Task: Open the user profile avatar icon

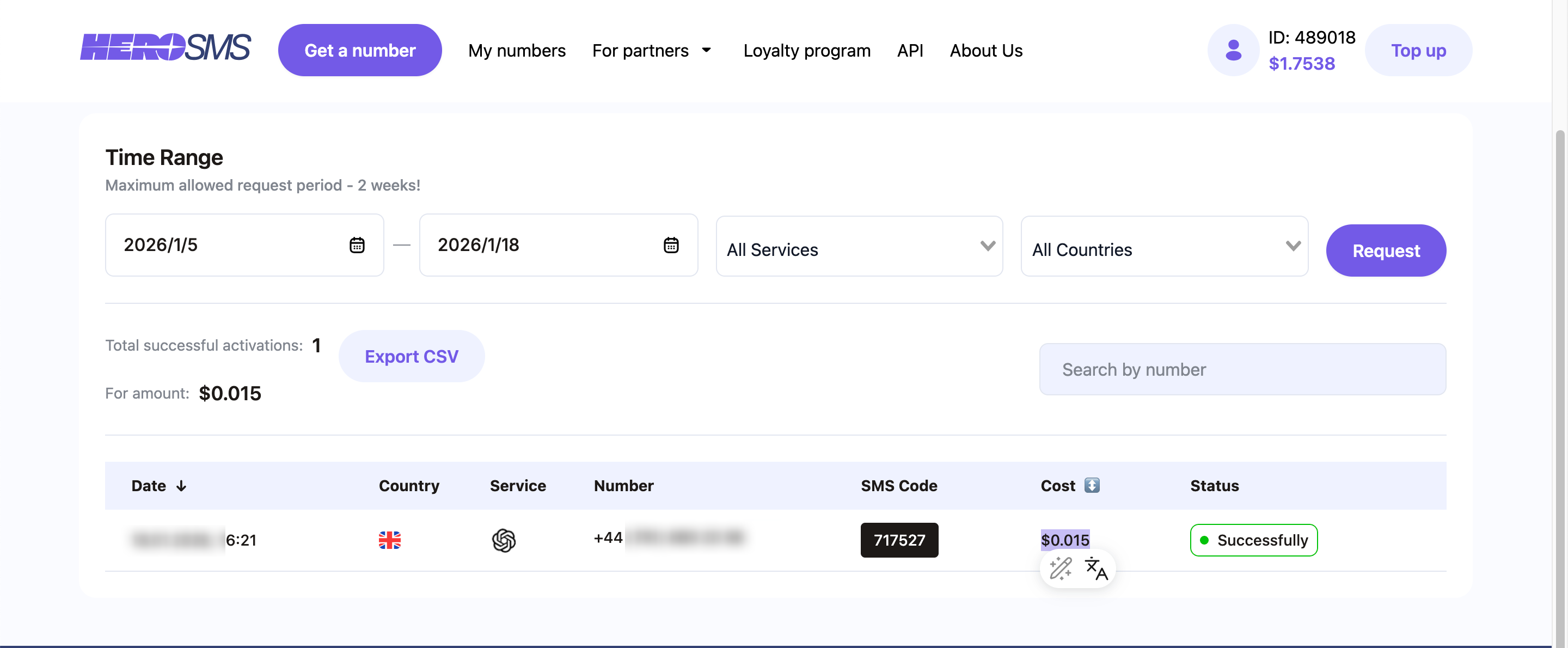Action: (x=1233, y=50)
